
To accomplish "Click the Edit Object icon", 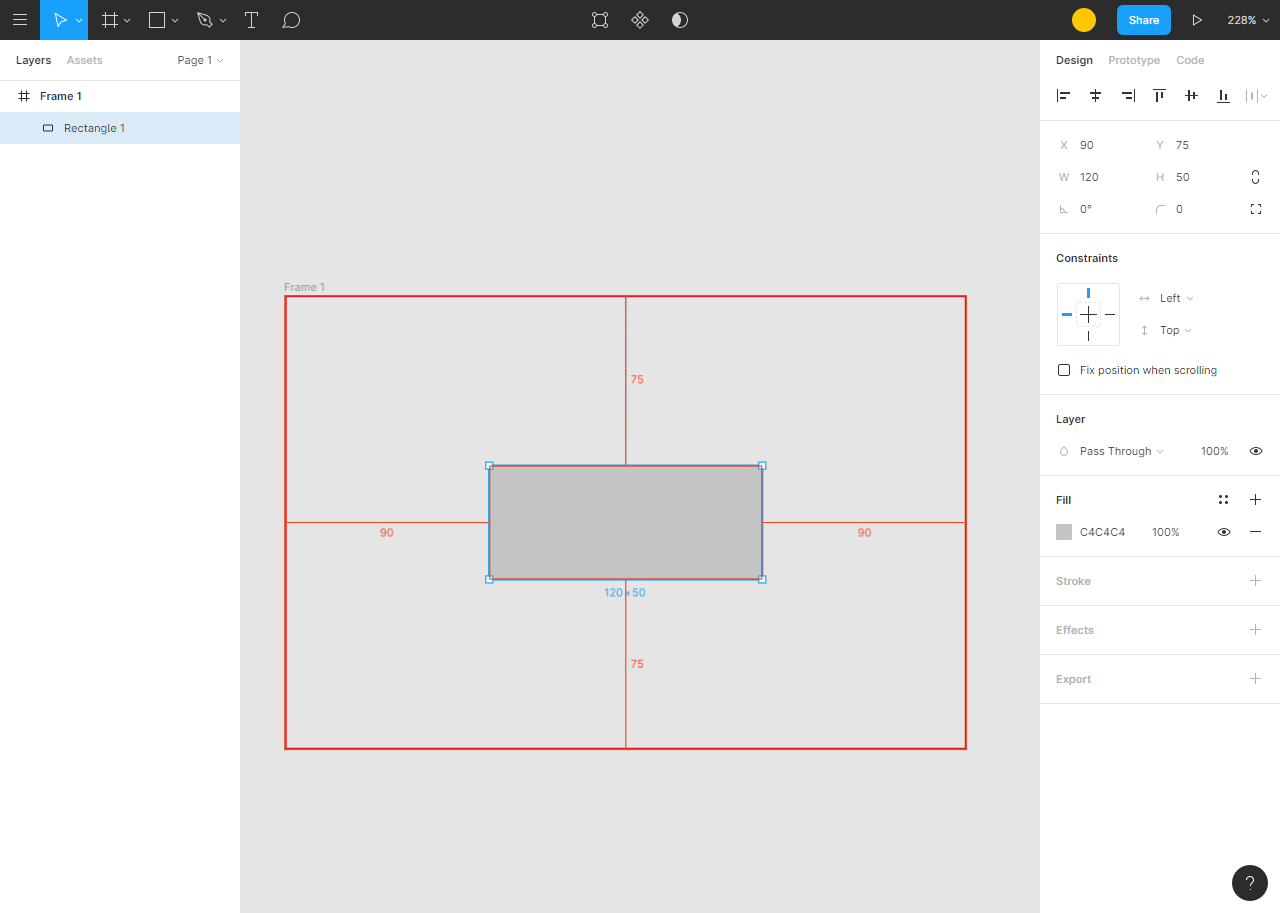I will (600, 20).
